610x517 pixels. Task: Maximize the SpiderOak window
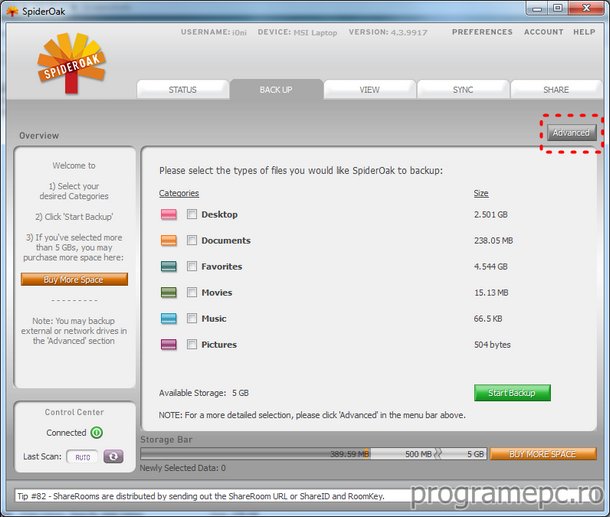coord(558,9)
